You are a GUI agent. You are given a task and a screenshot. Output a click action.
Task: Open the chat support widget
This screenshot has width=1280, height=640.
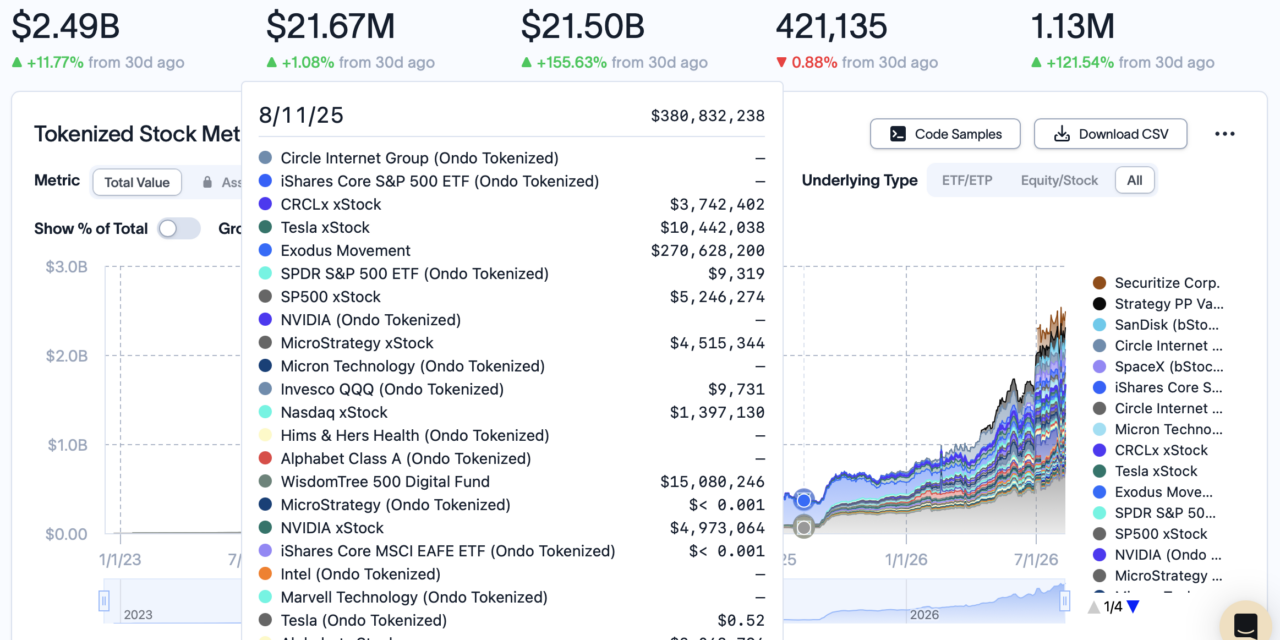(1246, 625)
